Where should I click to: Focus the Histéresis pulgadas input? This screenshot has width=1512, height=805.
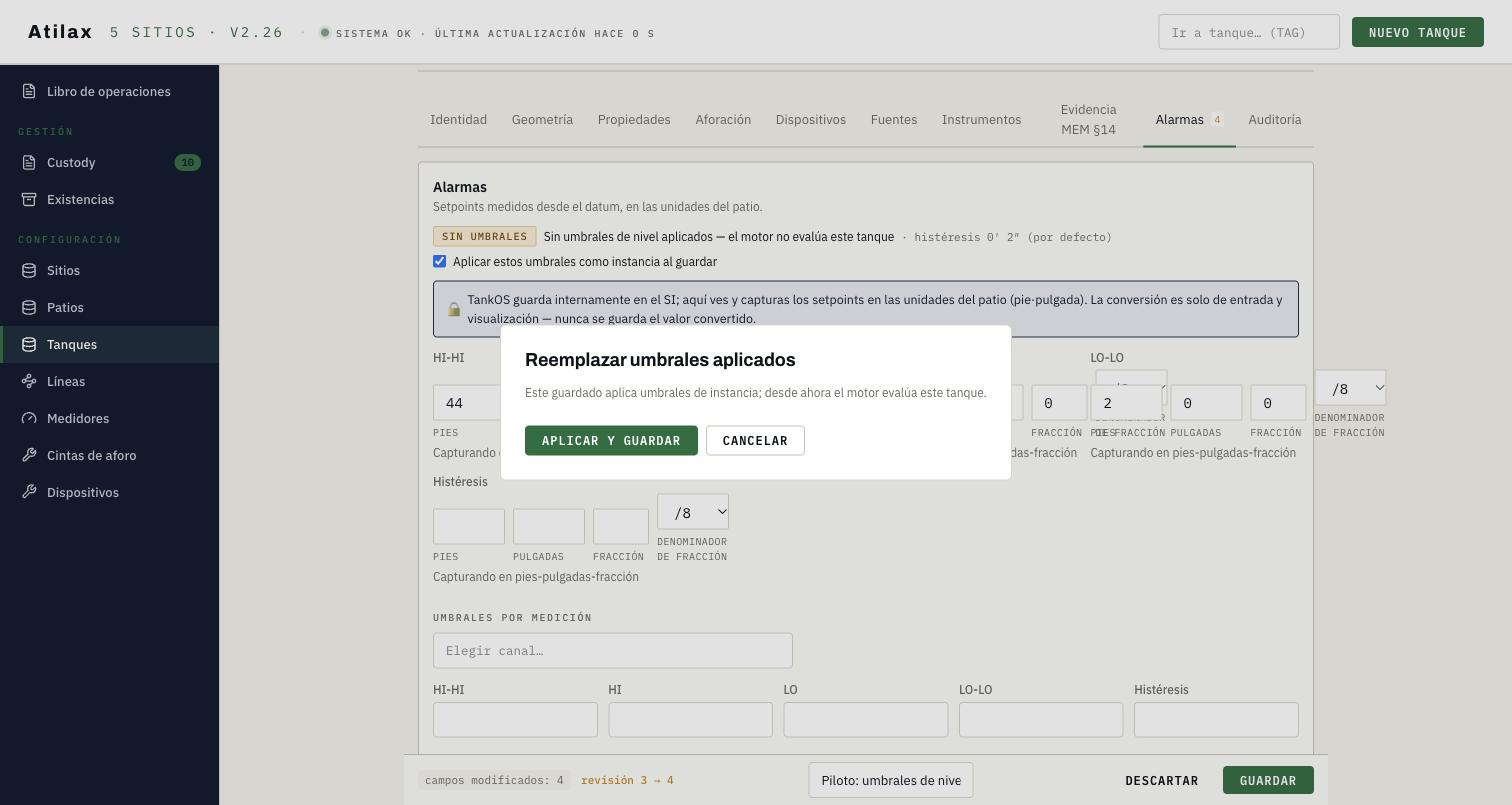tap(549, 527)
